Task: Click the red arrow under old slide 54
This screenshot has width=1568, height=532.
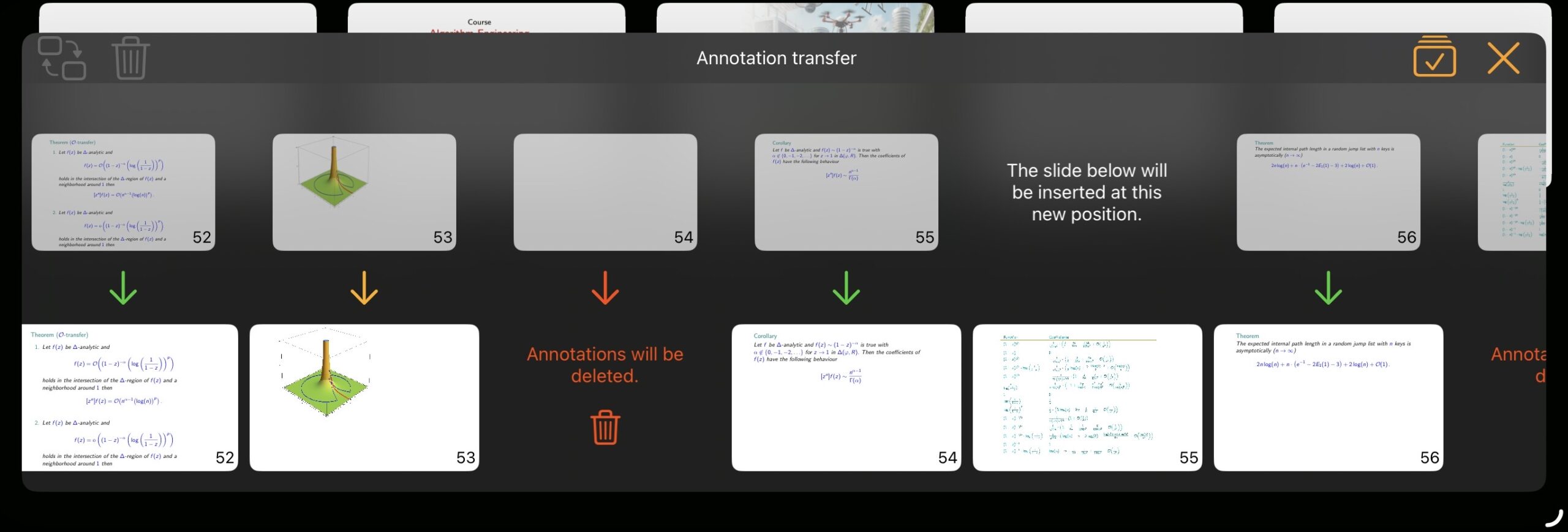Action: pyautogui.click(x=605, y=288)
